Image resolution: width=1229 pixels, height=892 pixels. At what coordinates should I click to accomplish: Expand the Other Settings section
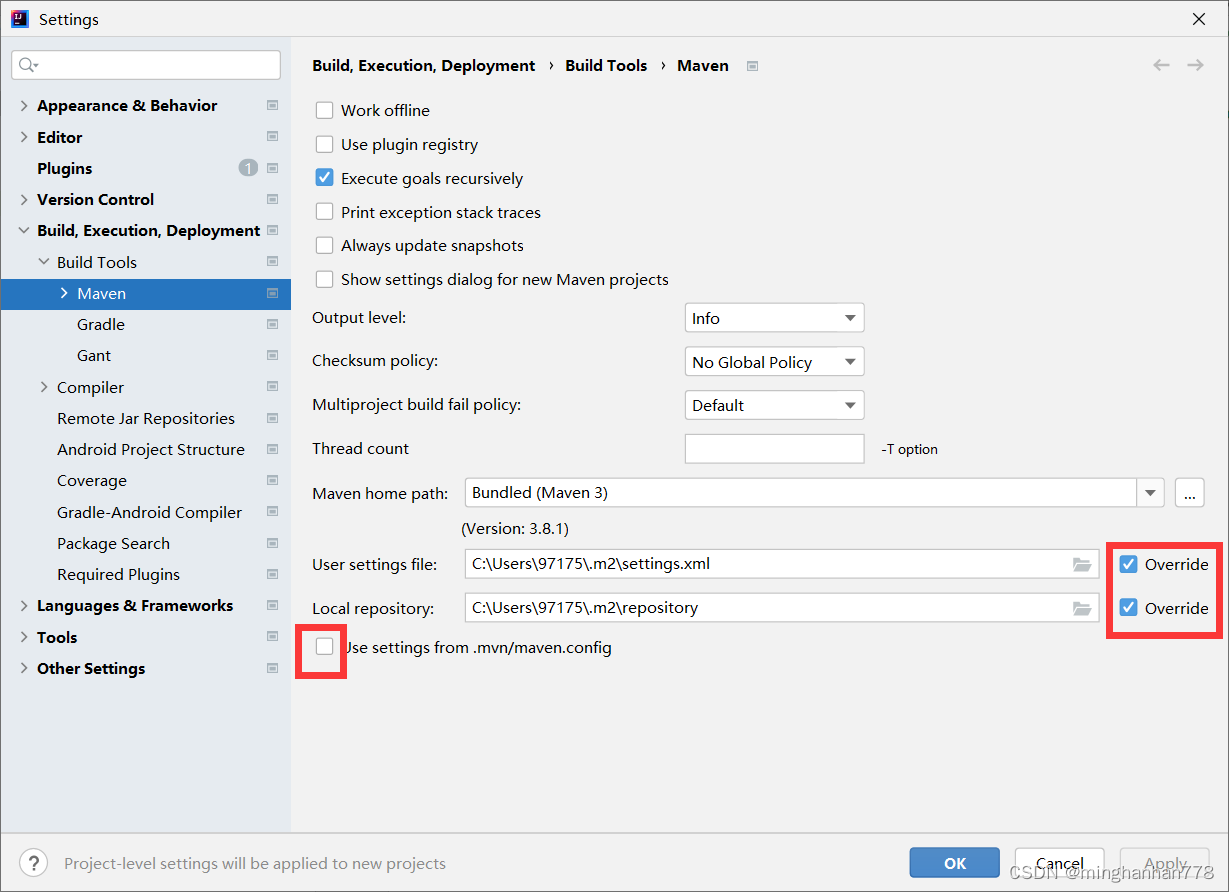coord(24,668)
